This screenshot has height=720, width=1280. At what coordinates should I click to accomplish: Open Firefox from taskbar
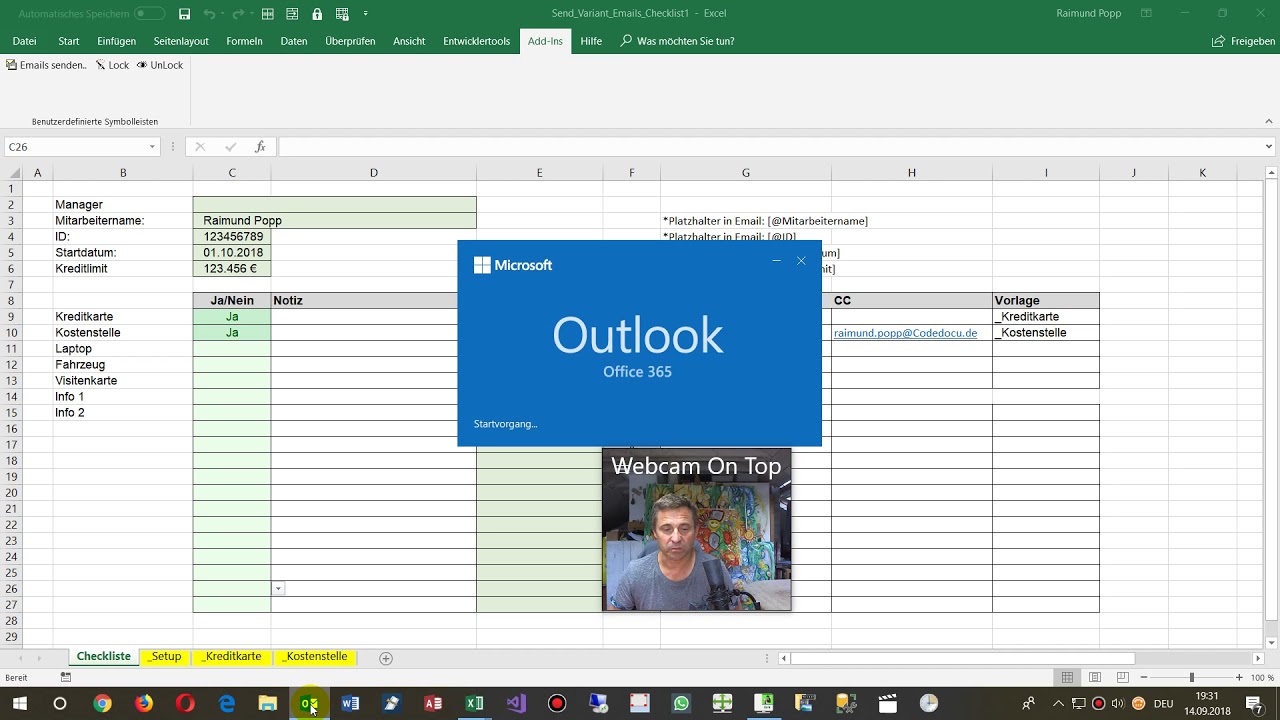[144, 704]
